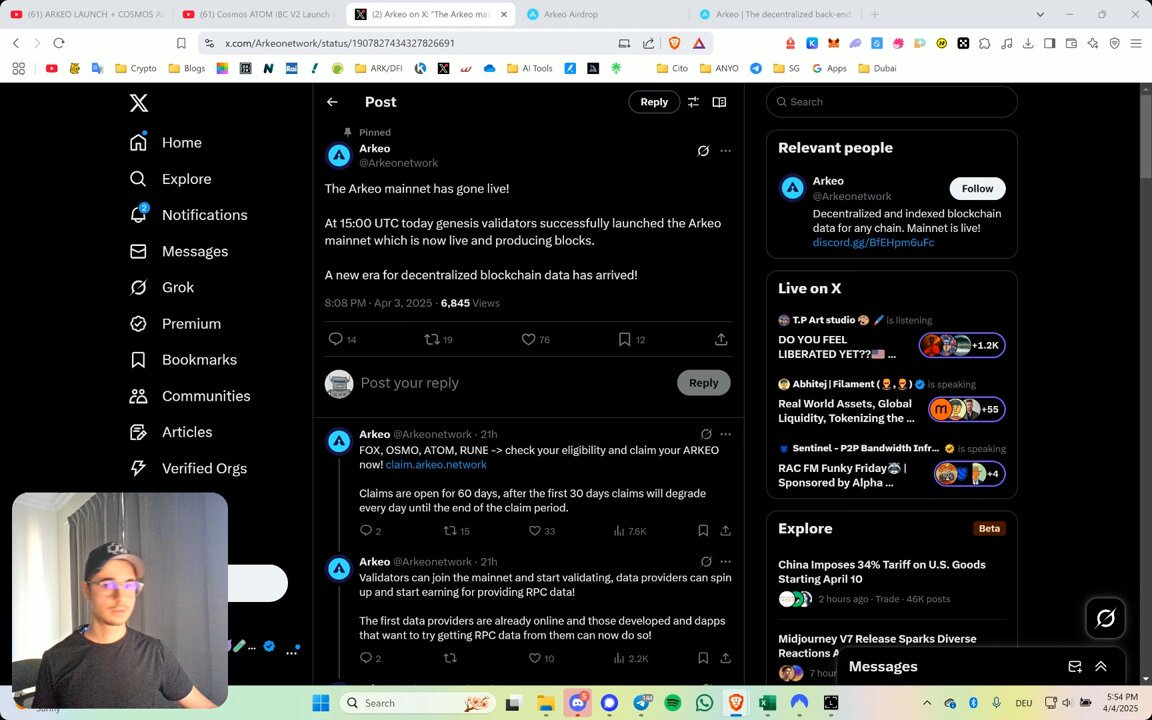
Task: View 2.2K analytics on validators reply
Action: (630, 658)
